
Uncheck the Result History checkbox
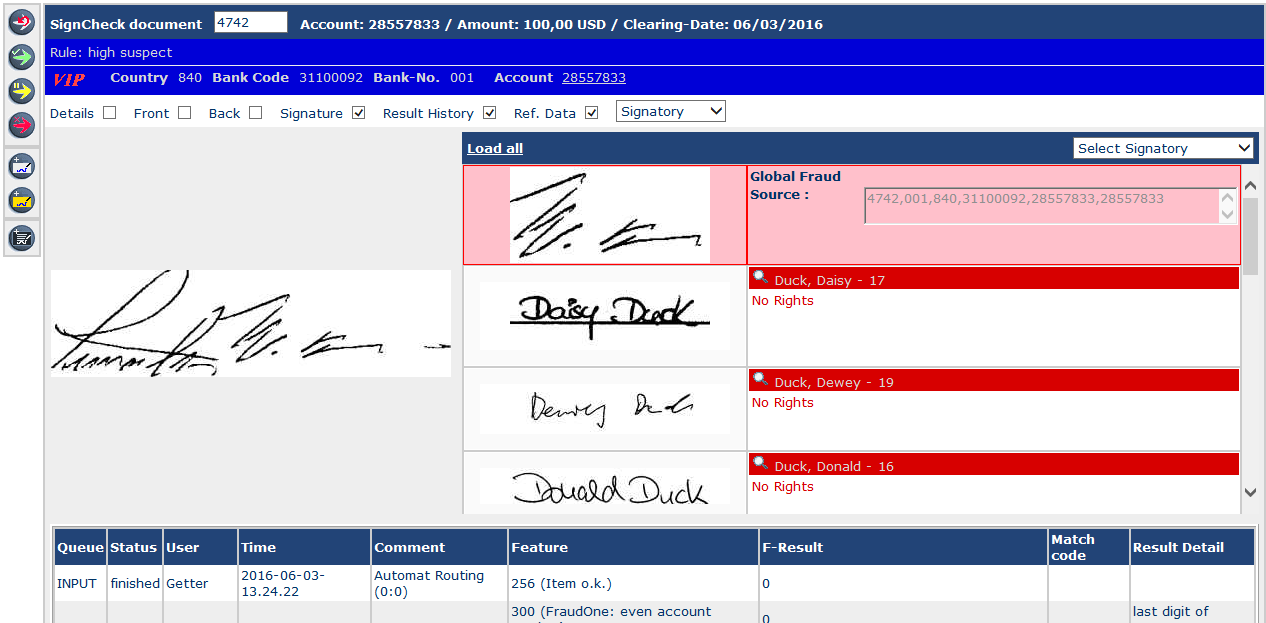[490, 113]
